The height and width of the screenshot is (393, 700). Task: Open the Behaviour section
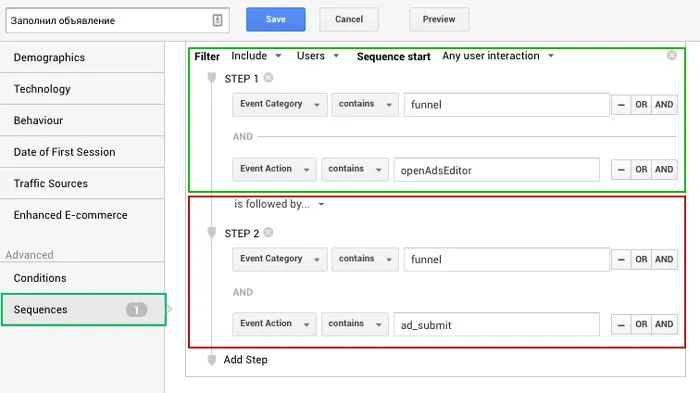[x=82, y=121]
